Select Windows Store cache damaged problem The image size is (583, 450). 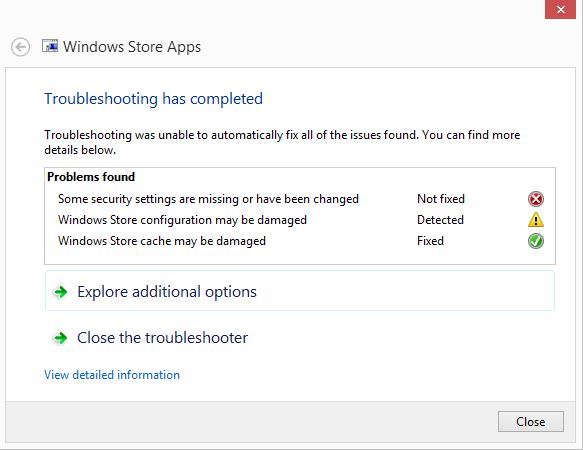tap(162, 241)
